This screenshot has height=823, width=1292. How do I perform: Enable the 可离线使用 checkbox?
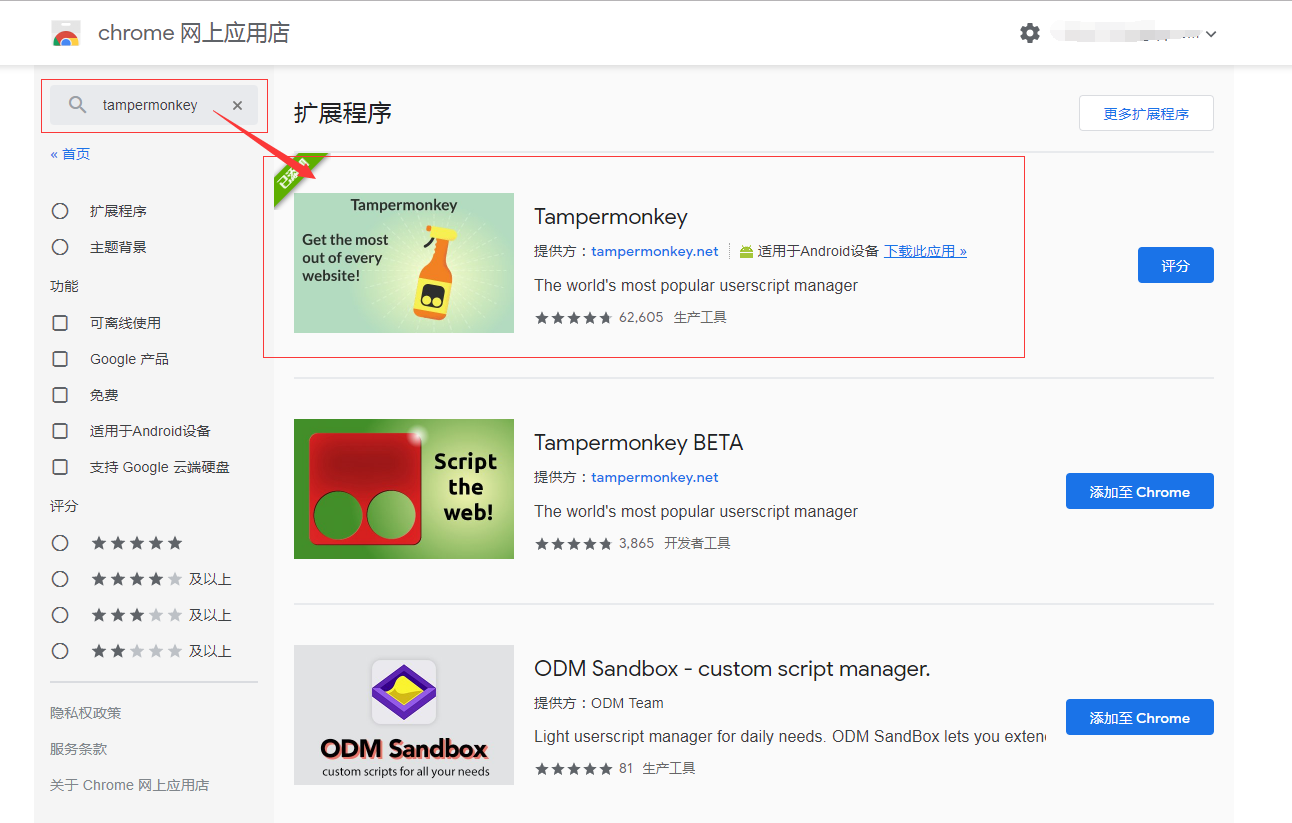point(60,322)
